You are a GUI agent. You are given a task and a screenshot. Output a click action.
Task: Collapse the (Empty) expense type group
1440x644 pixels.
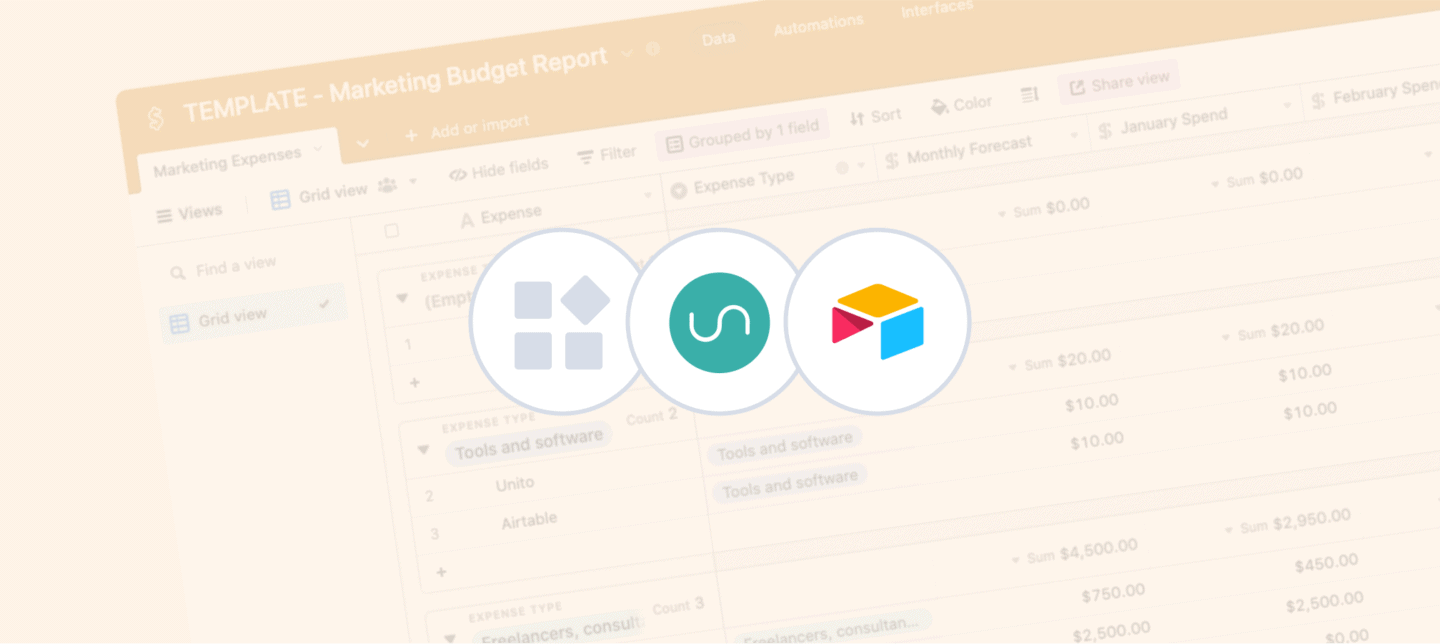402,298
